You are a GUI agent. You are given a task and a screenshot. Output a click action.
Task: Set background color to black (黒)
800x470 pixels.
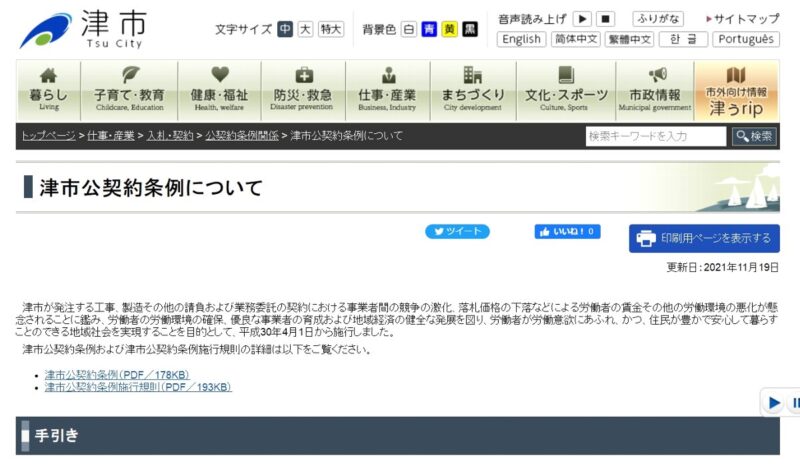(x=470, y=29)
